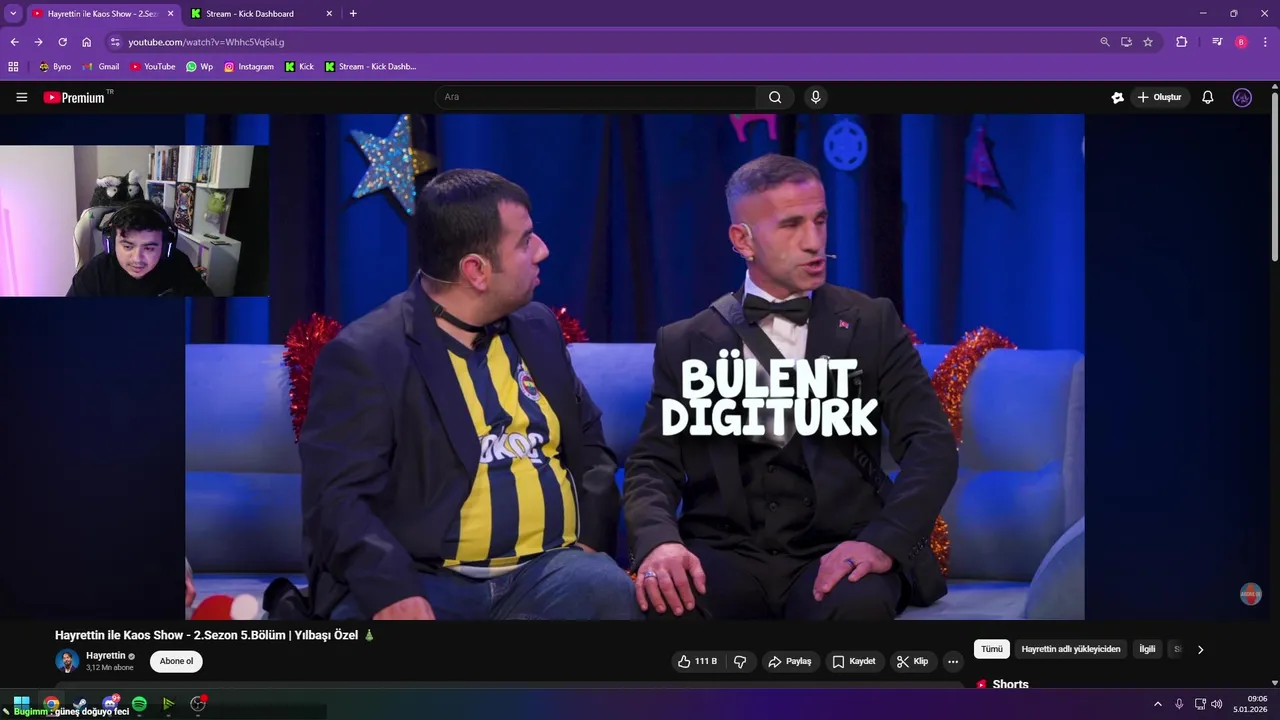
Task: Open the Byno bookmark
Action: [x=55, y=67]
